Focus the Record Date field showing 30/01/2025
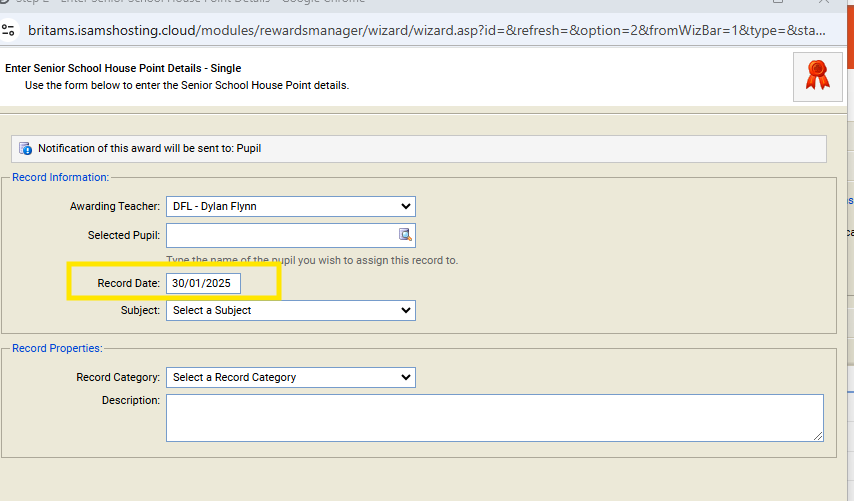 [204, 284]
